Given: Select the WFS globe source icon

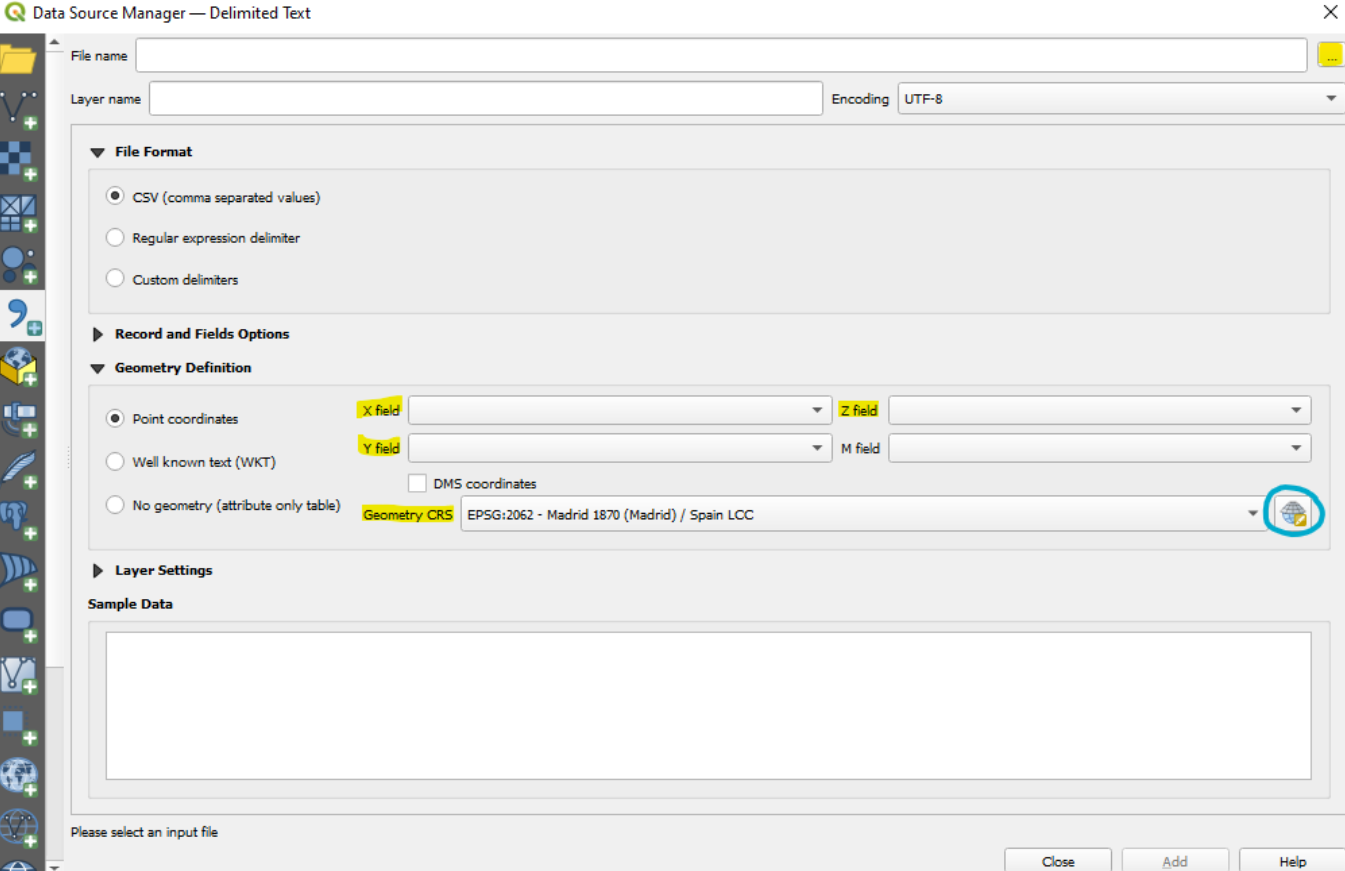Looking at the screenshot, I should [19, 829].
